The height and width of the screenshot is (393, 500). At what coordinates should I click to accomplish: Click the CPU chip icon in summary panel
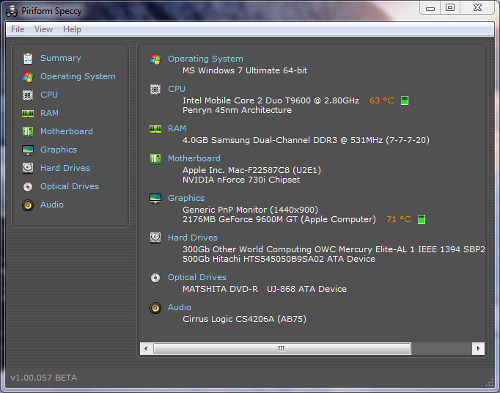click(x=155, y=89)
